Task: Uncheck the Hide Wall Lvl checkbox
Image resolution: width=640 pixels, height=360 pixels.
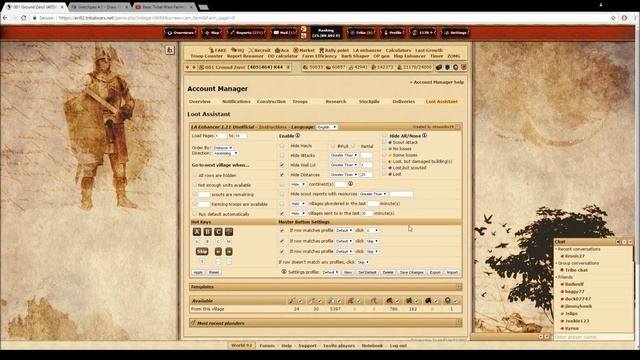Action: pyautogui.click(x=282, y=165)
